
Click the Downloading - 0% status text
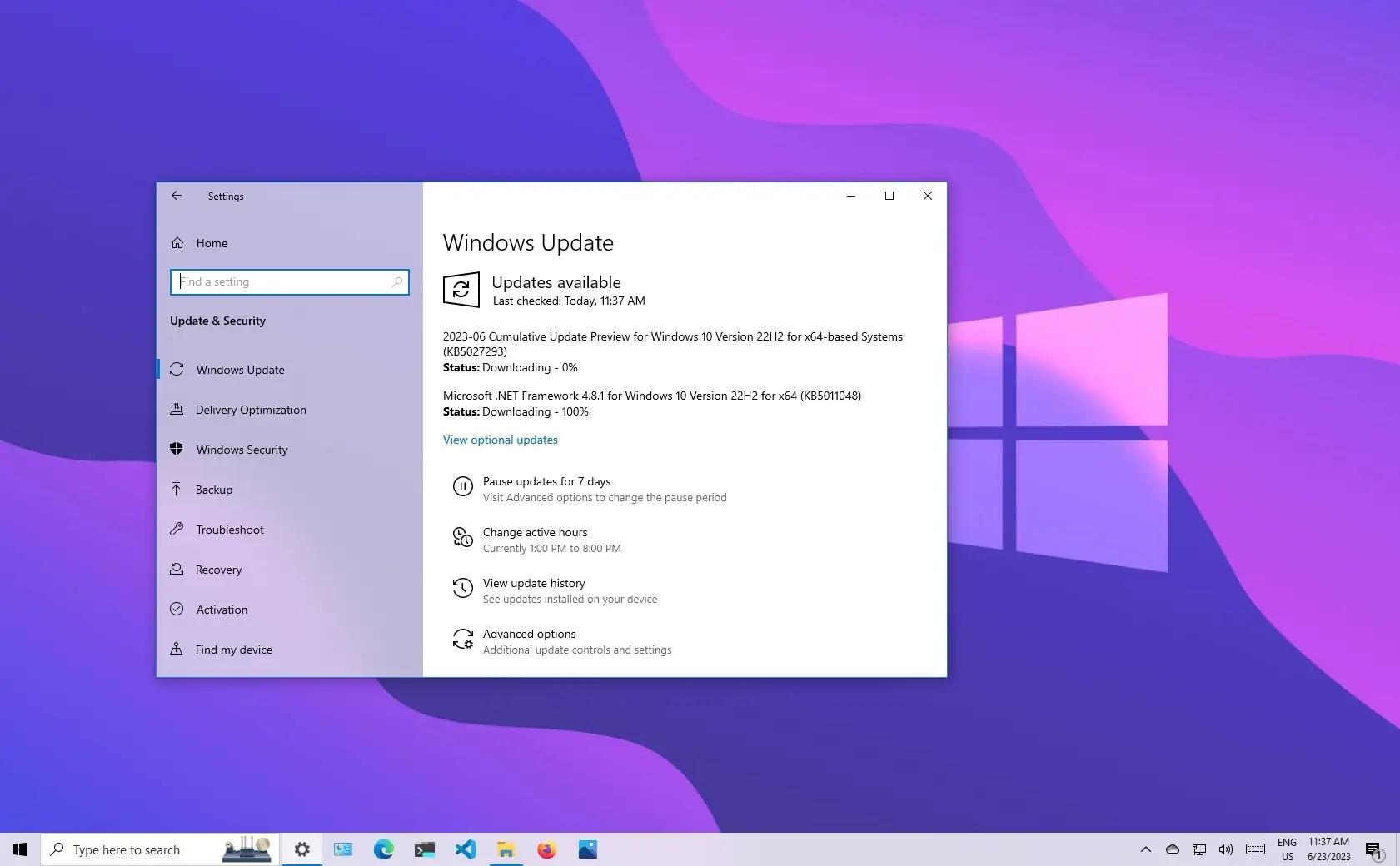(x=530, y=367)
